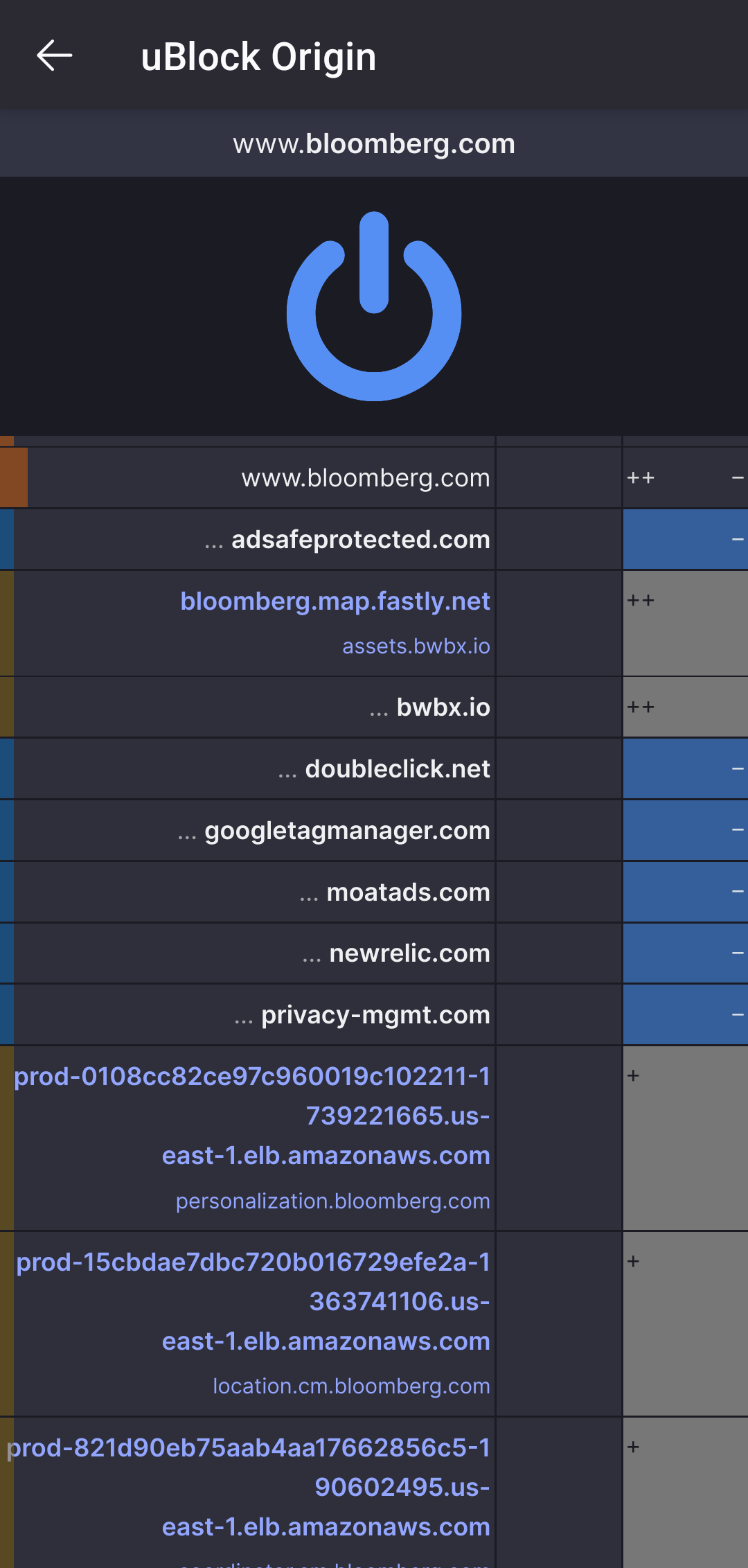Open the bloomberg.map.fastly.net entry
Viewport: 748px width, 1568px height.
click(x=335, y=601)
